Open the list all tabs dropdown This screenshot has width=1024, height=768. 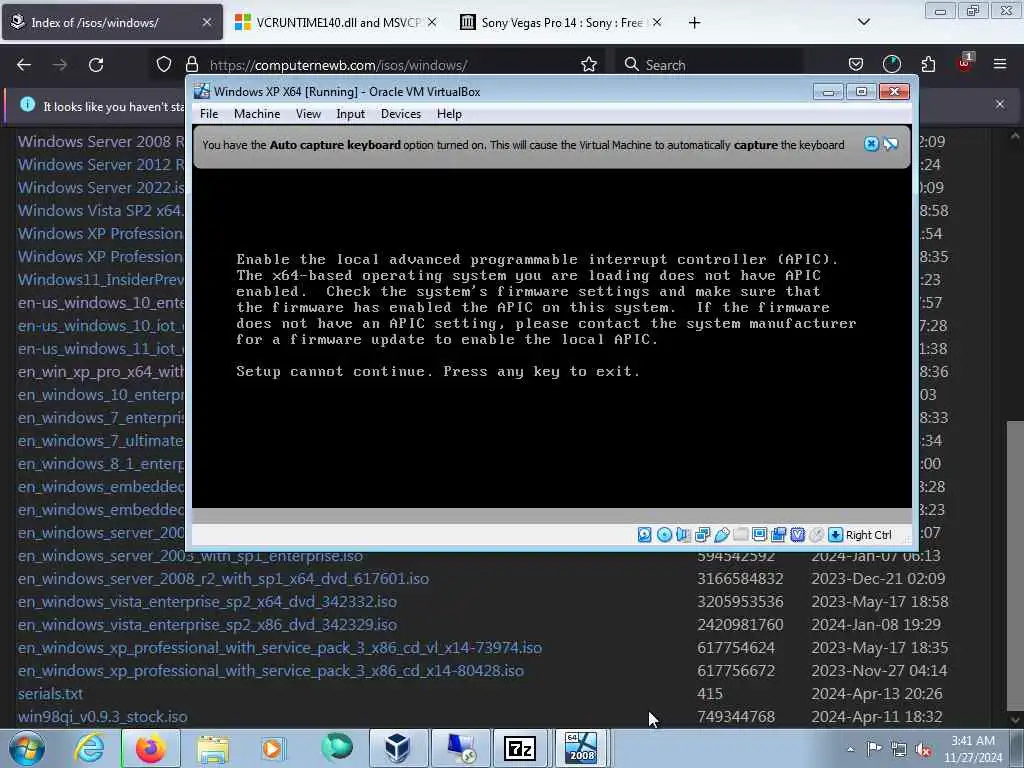point(863,22)
